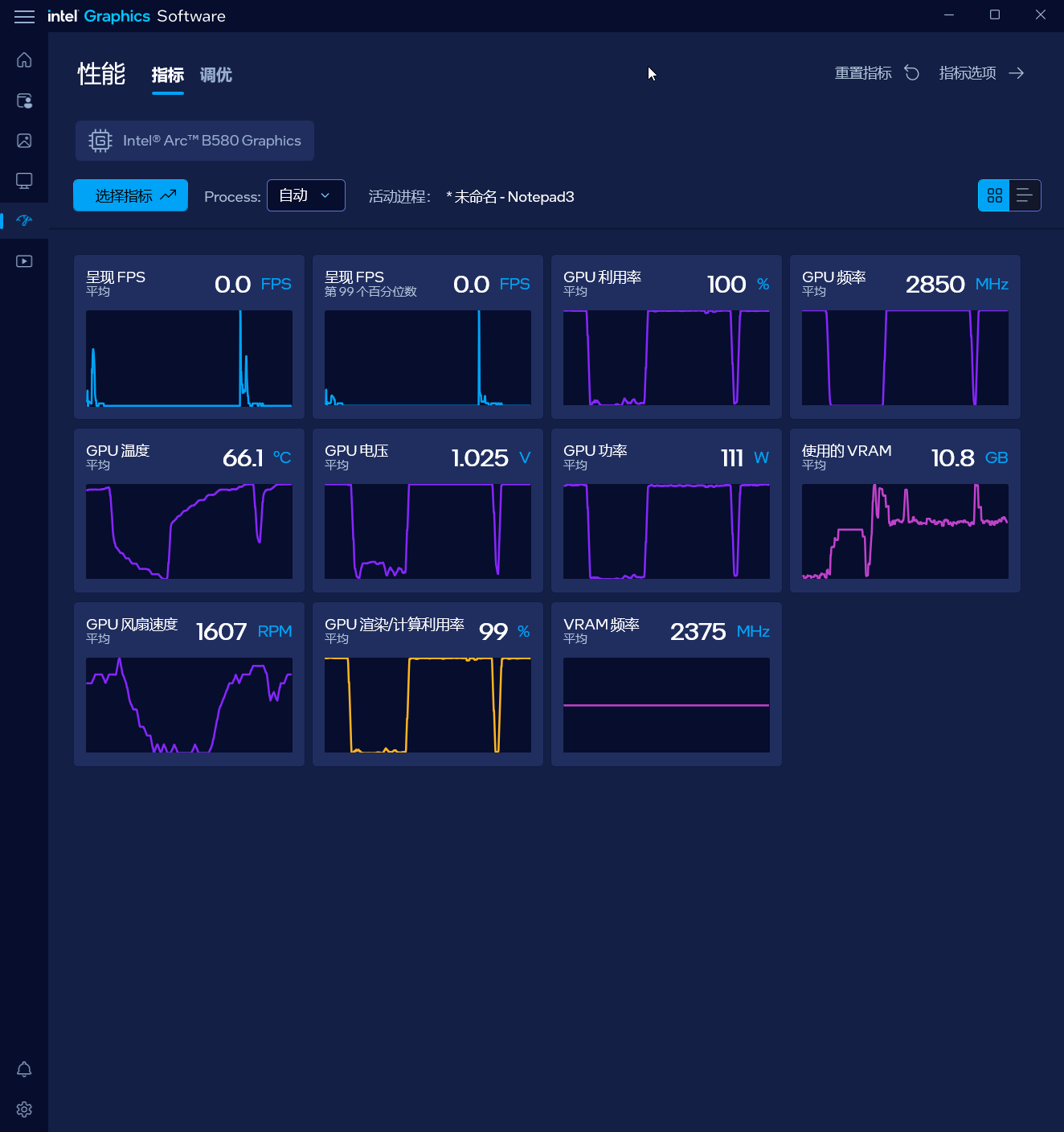
Task: Open the Display page monitor icon
Action: pos(24,181)
